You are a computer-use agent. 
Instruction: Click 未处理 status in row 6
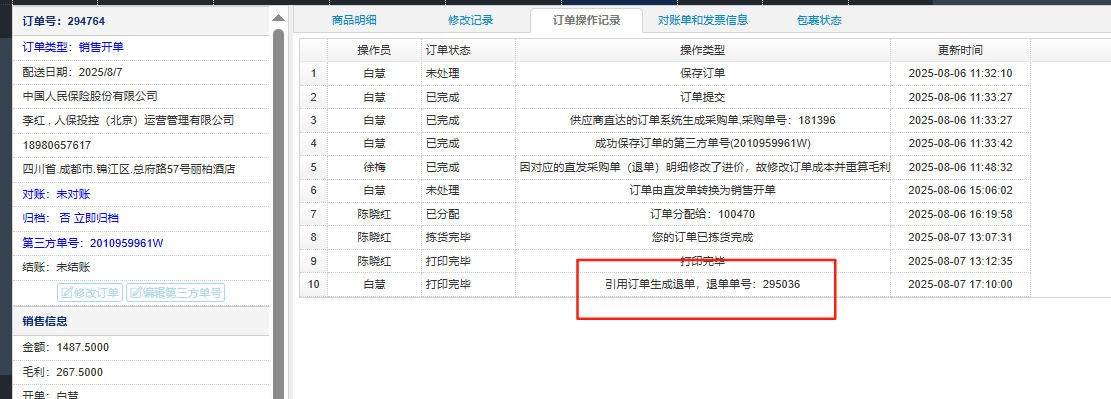click(x=468, y=191)
